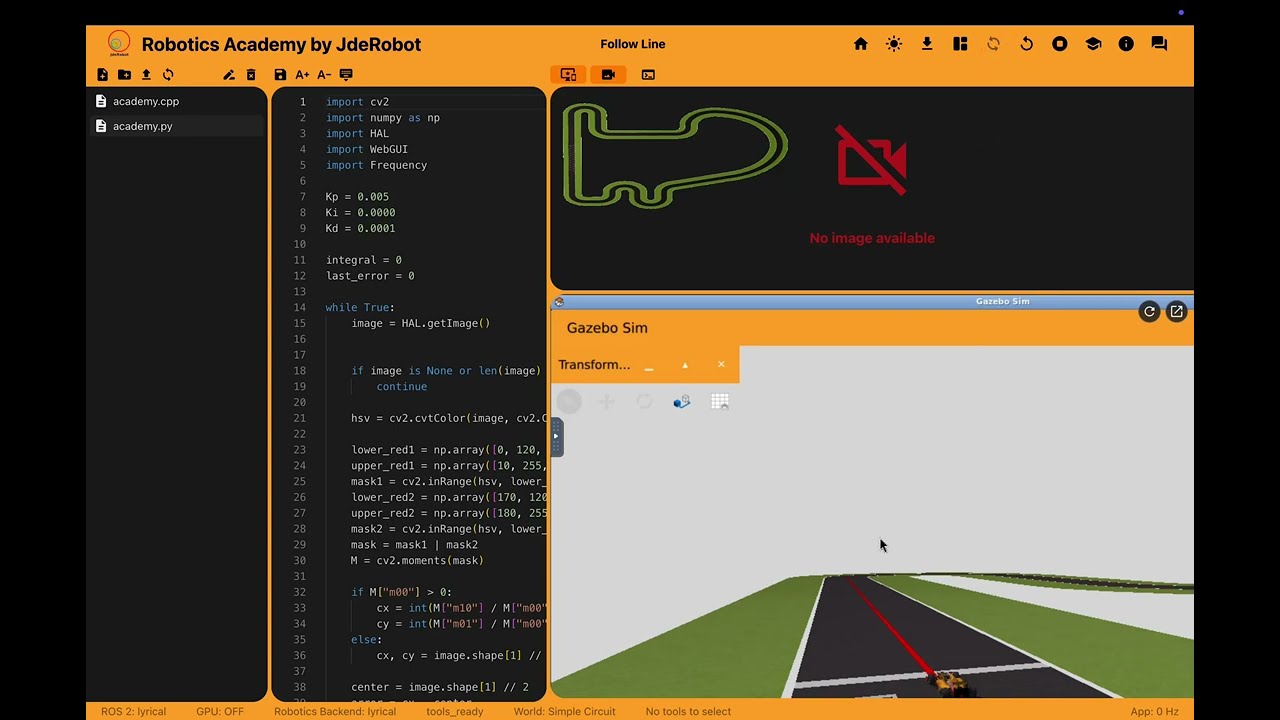
Task: Open academy.cpp file
Action: [x=177, y=101]
